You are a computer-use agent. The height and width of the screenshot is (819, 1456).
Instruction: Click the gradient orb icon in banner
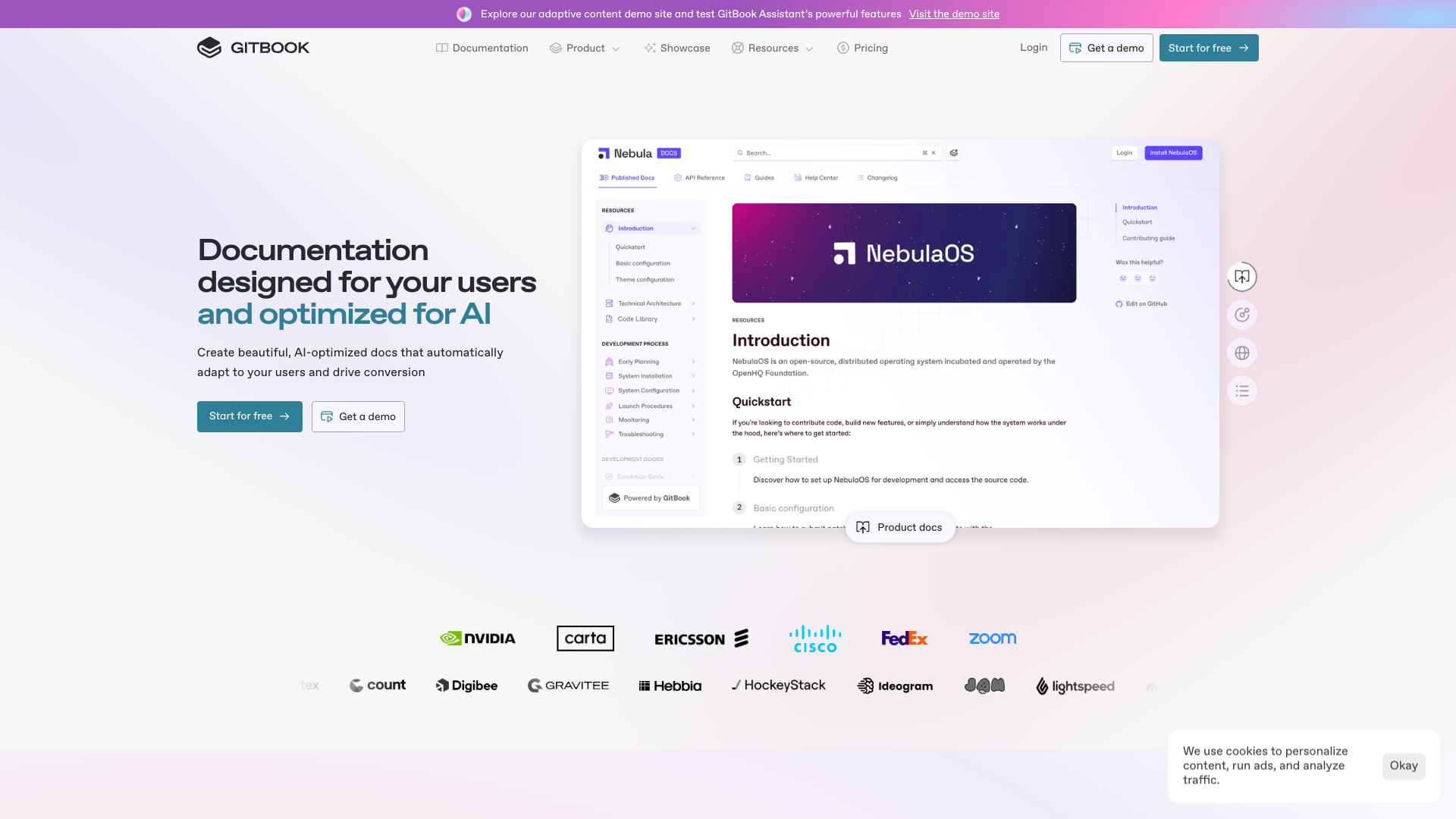tap(464, 14)
